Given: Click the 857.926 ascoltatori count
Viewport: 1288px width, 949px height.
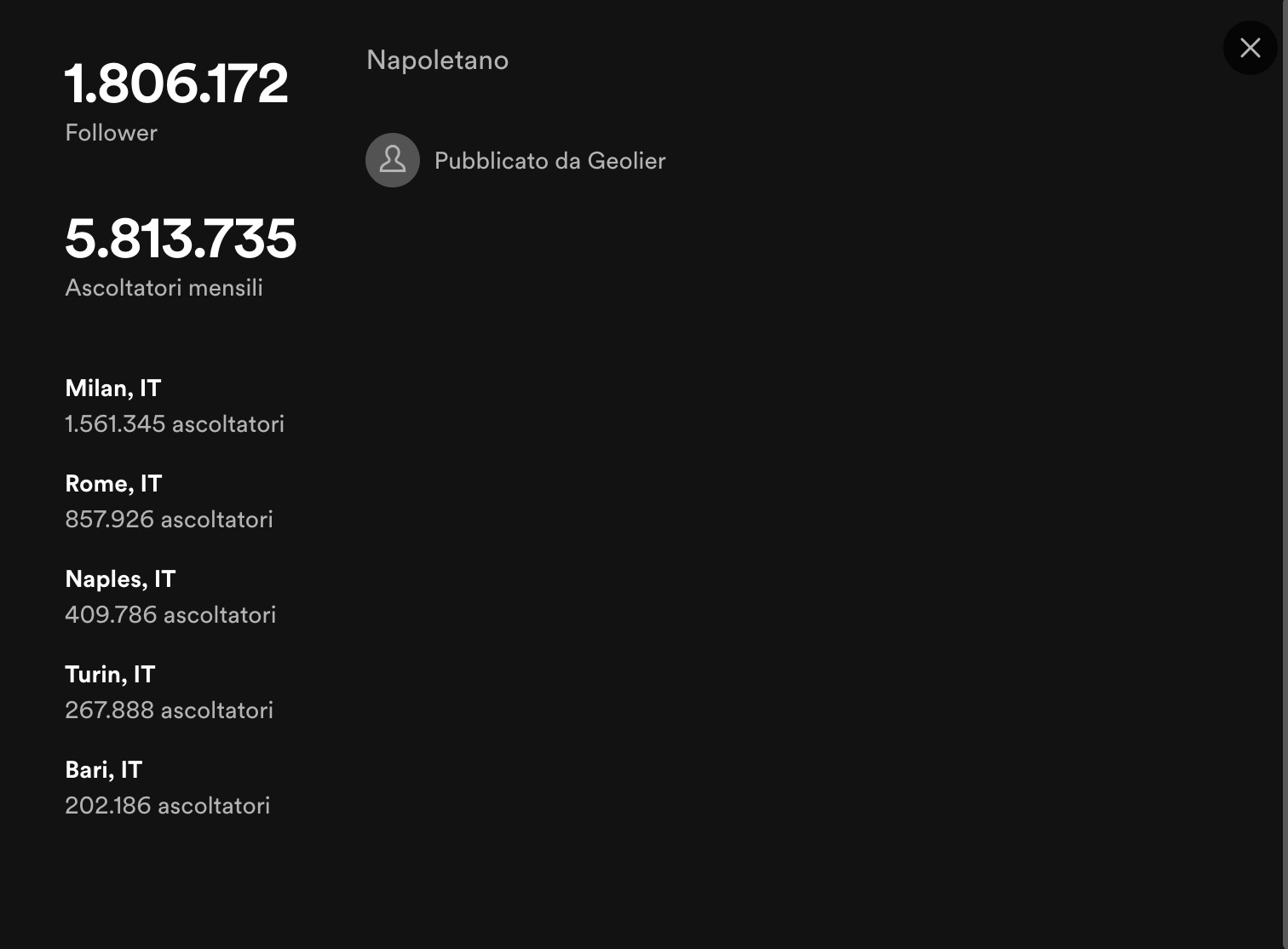Looking at the screenshot, I should [169, 520].
